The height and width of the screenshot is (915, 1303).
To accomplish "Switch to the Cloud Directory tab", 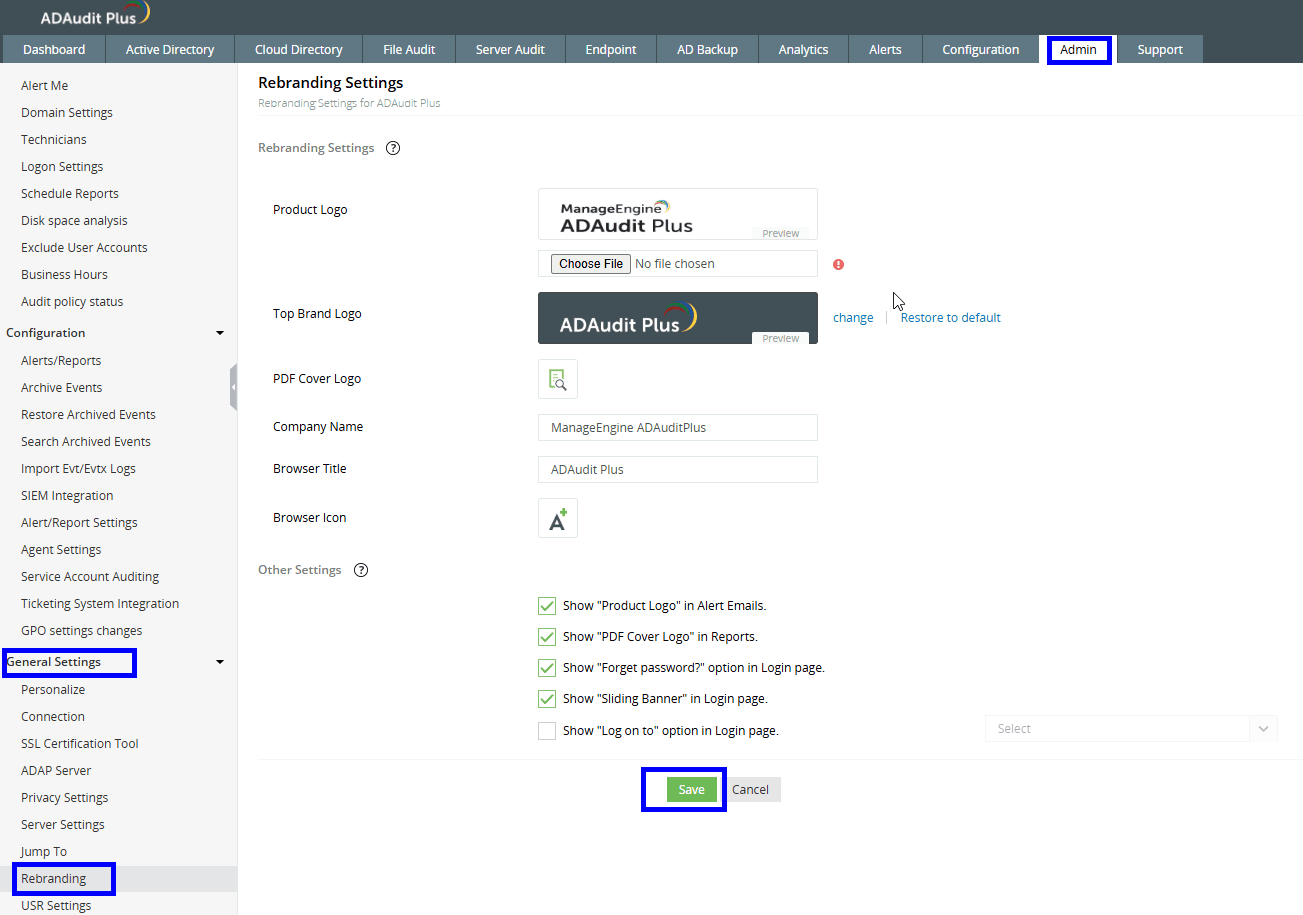I will click(x=299, y=49).
